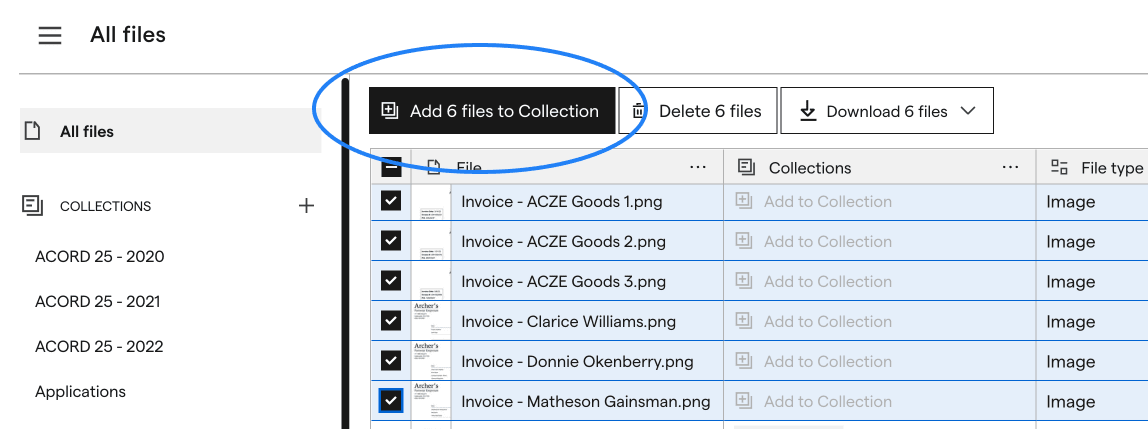Image resolution: width=1148 pixels, height=429 pixels.
Task: Click the add-to-collection icon for Clarice Williams row
Action: [x=744, y=321]
